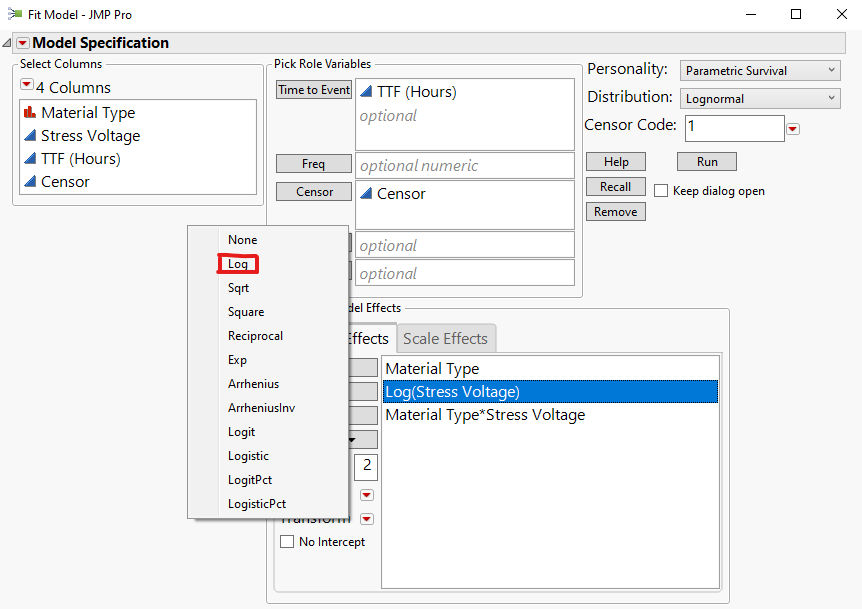
Task: Click the optional field above the last role box
Action: (465, 246)
